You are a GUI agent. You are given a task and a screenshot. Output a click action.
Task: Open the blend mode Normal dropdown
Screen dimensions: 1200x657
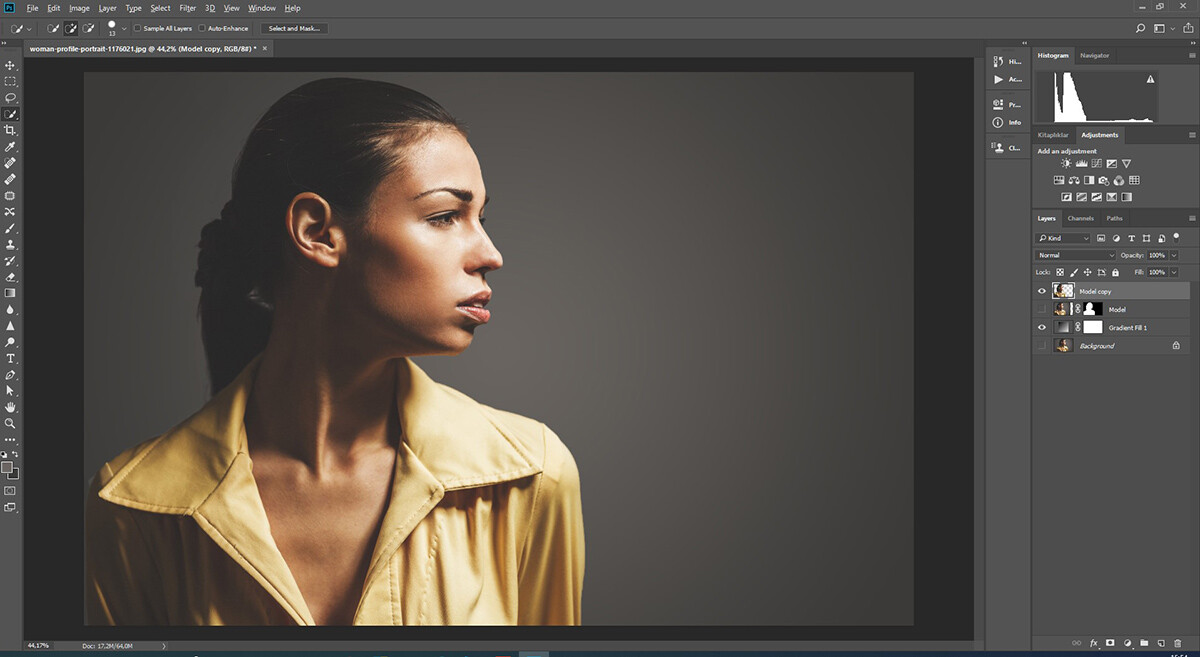(1076, 255)
